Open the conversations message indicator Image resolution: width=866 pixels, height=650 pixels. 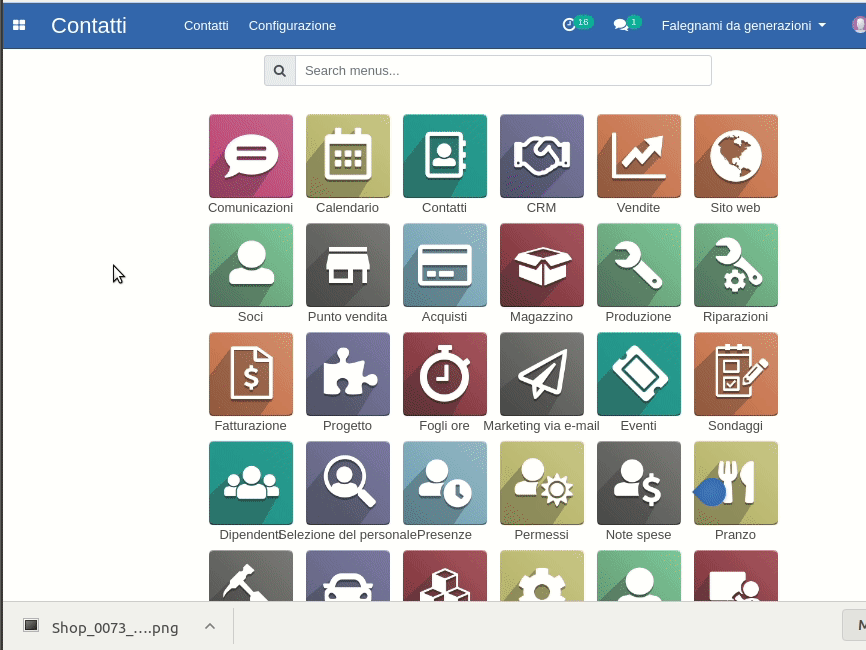pyautogui.click(x=627, y=24)
